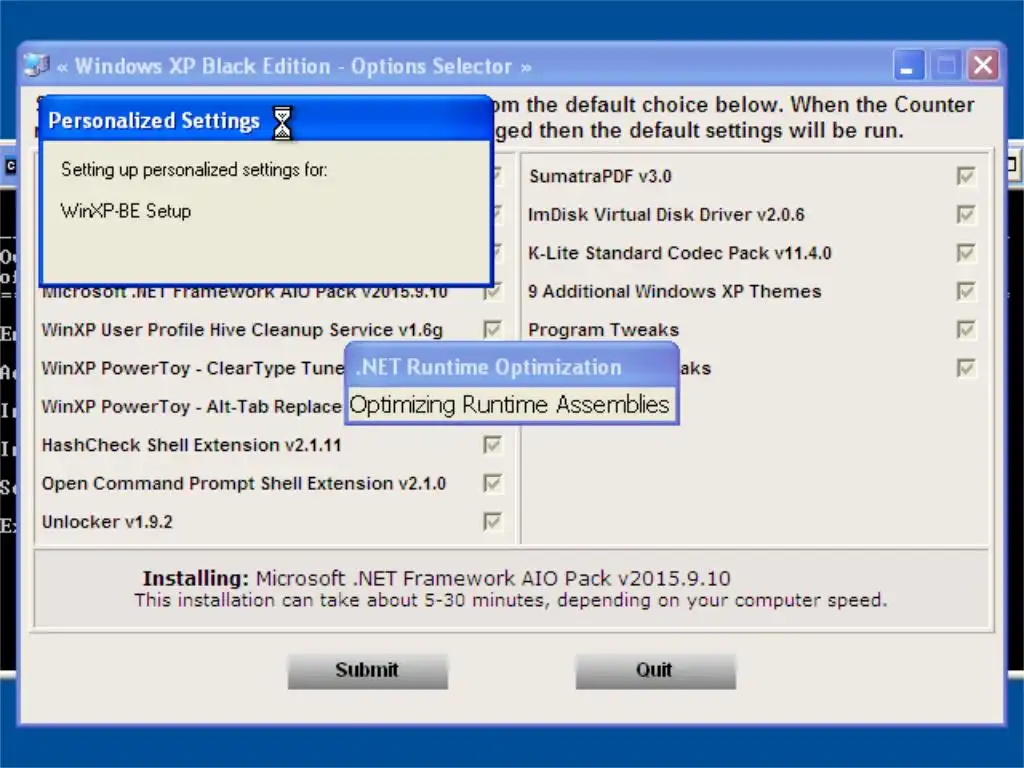Click the hourglass icon in Personalized Settings
This screenshot has width=1024, height=768.
tap(282, 123)
